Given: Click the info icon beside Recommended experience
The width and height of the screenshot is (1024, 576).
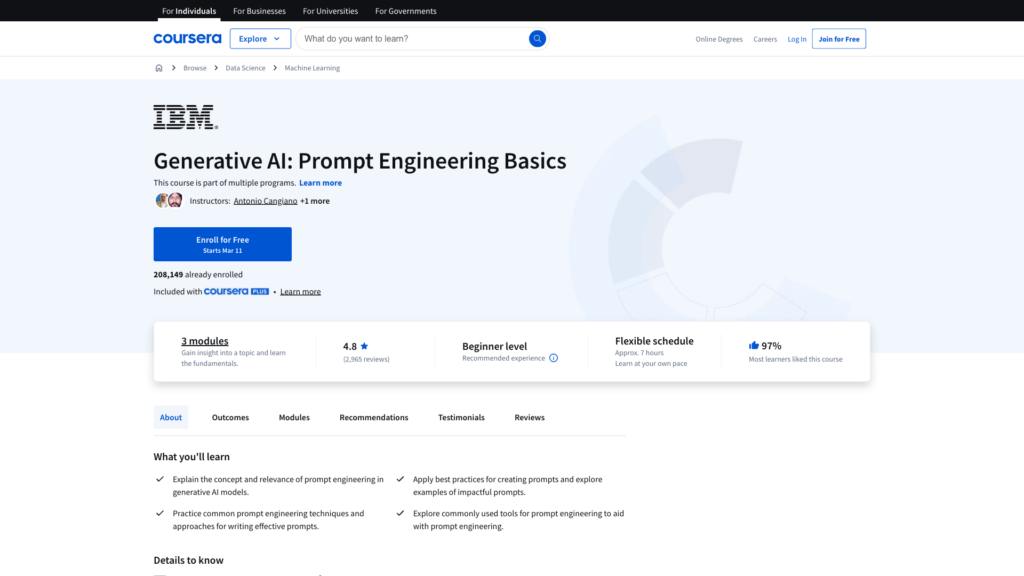Looking at the screenshot, I should 554,358.
